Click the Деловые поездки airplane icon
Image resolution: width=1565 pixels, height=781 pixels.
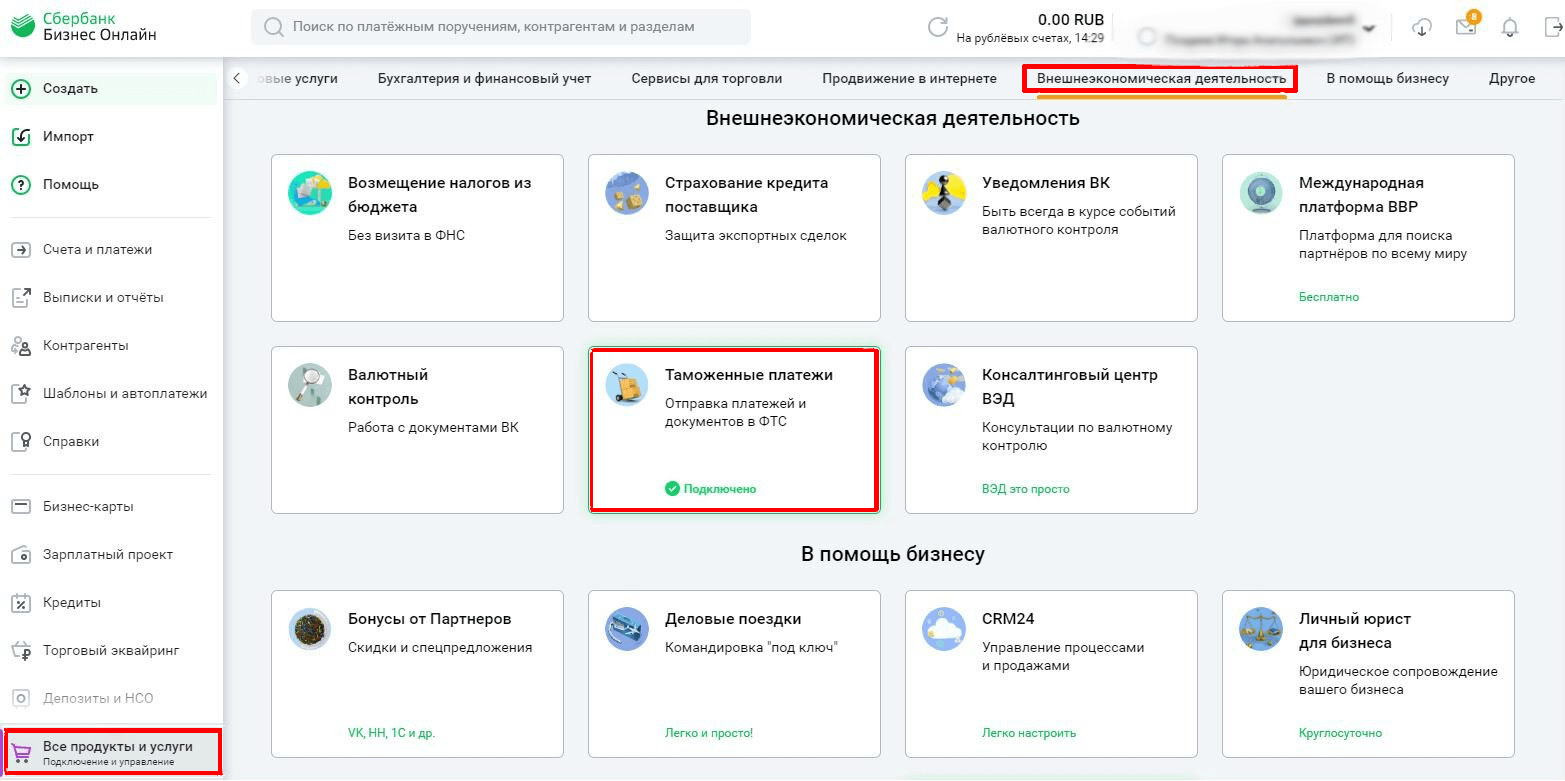point(627,629)
